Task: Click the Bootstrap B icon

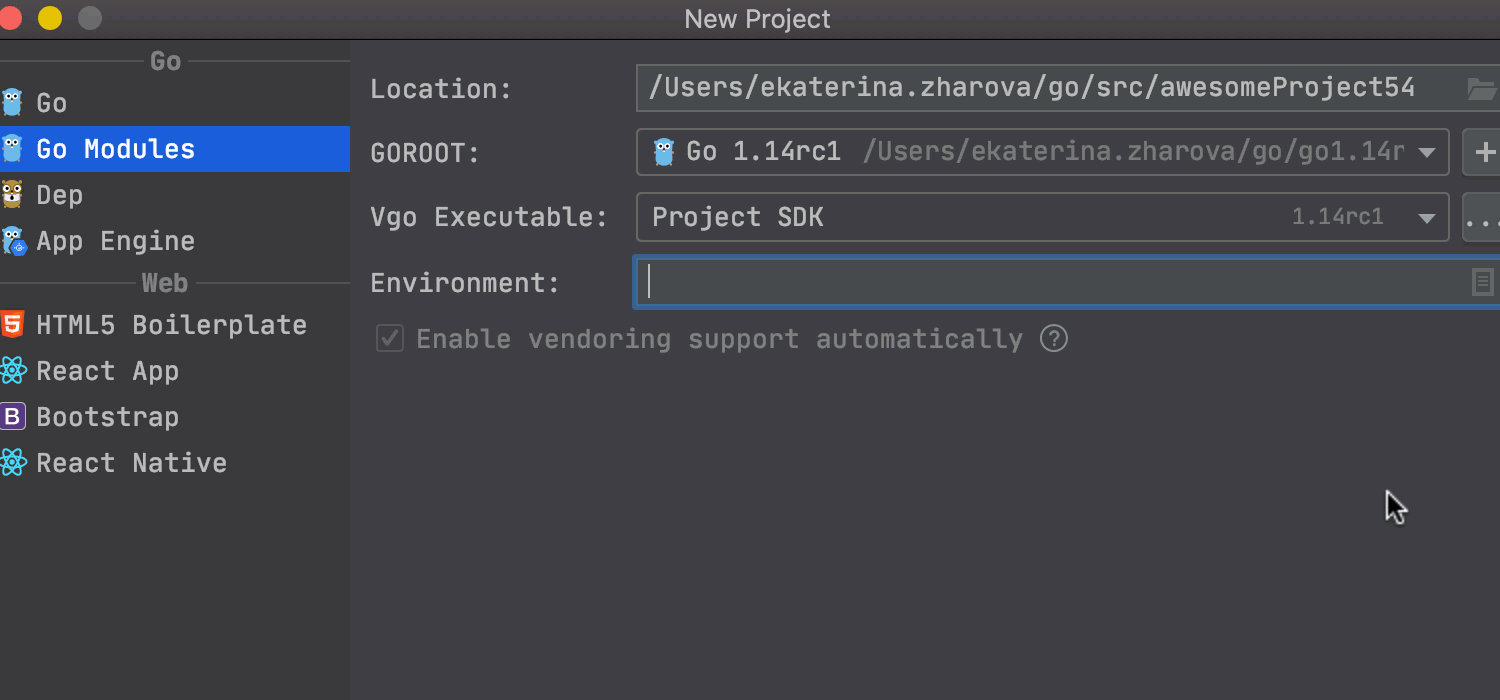Action: pos(12,416)
